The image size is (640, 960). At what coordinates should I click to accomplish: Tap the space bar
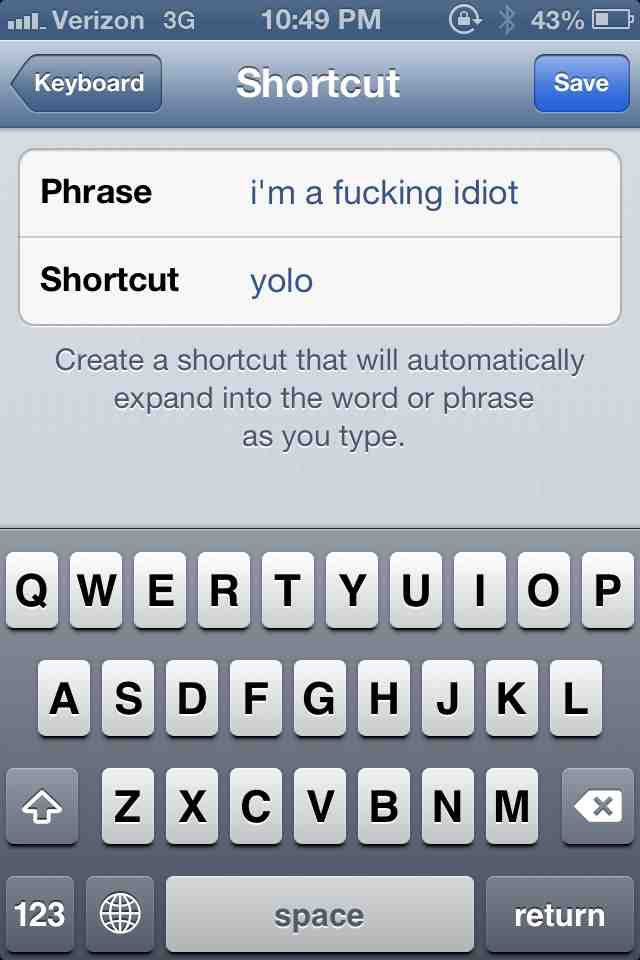point(320,914)
